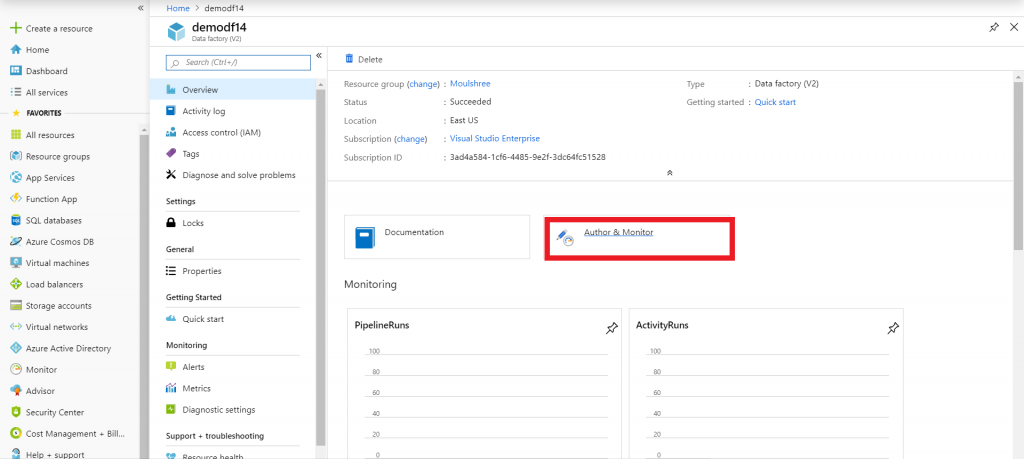
Task: Open All services list icon
Action: tap(16, 93)
